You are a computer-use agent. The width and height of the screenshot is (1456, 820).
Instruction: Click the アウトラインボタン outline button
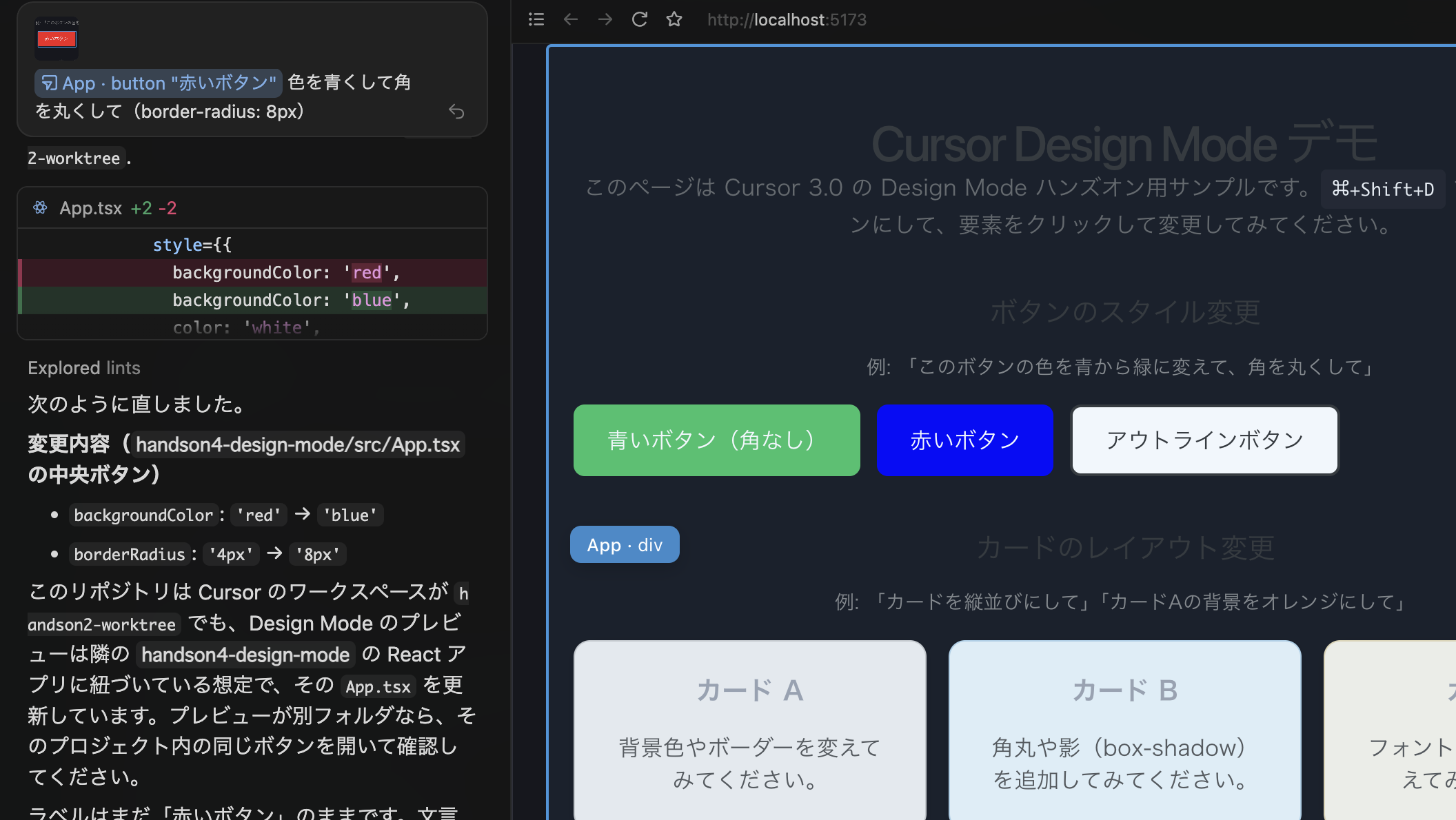1204,440
